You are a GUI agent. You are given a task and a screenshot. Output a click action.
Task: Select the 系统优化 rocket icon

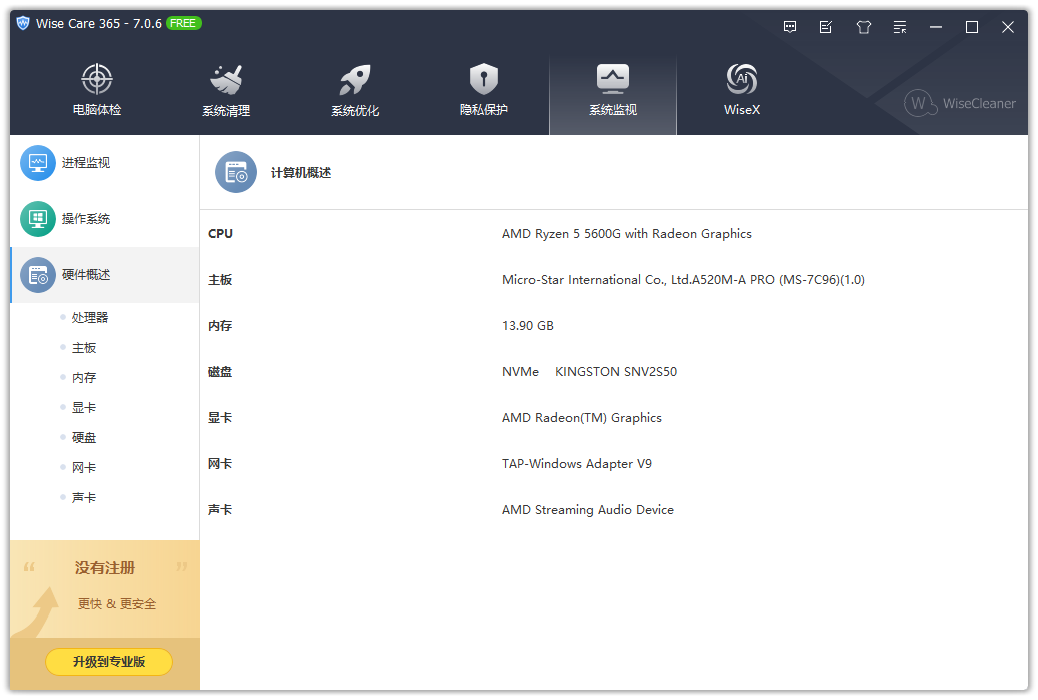coord(355,80)
